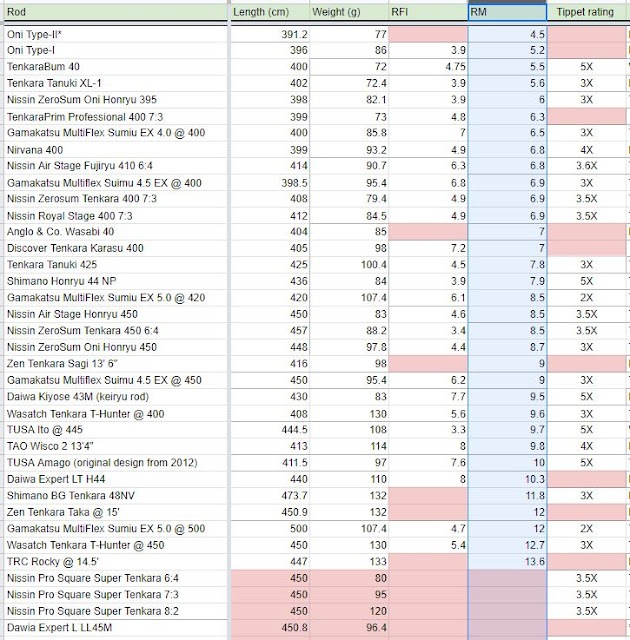This screenshot has height=640, width=630.
Task: Select the Tippet rating header cell
Action: tap(586, 12)
